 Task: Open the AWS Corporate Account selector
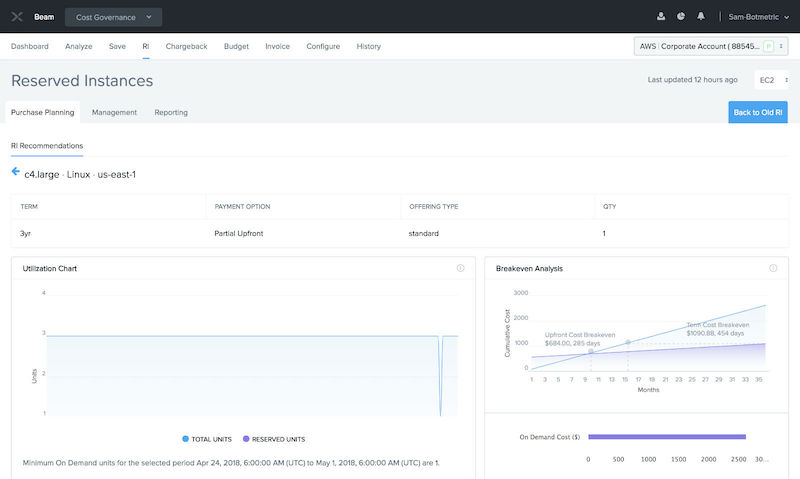tap(711, 46)
